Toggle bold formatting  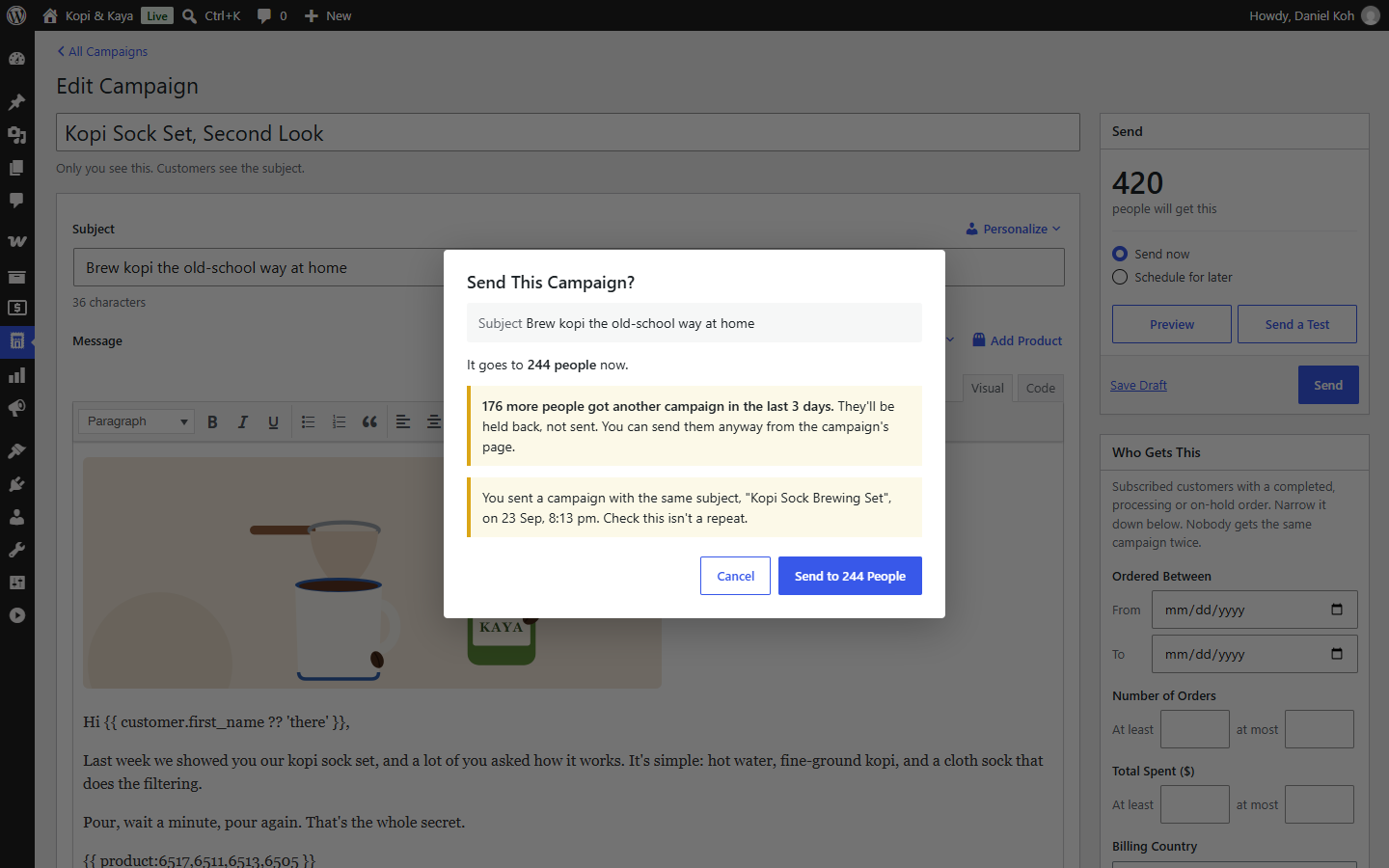[212, 421]
